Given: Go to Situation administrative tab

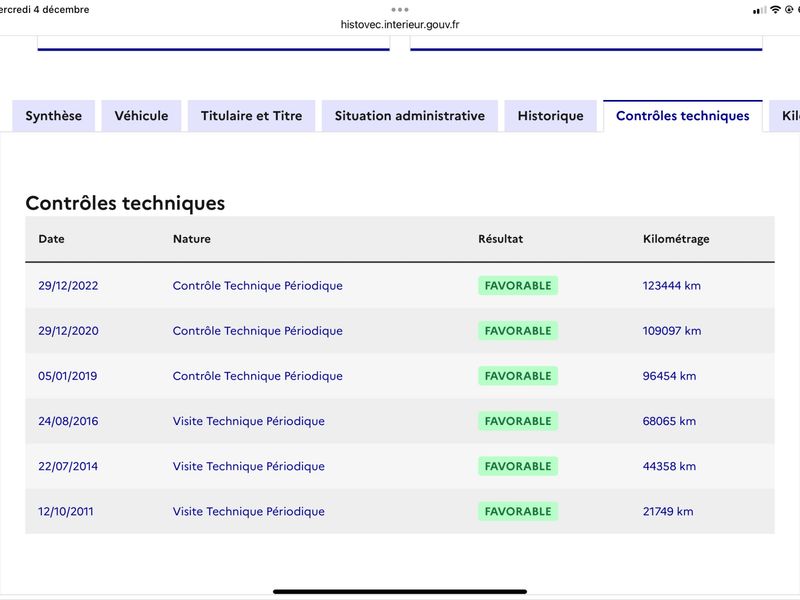Looking at the screenshot, I should coord(410,116).
